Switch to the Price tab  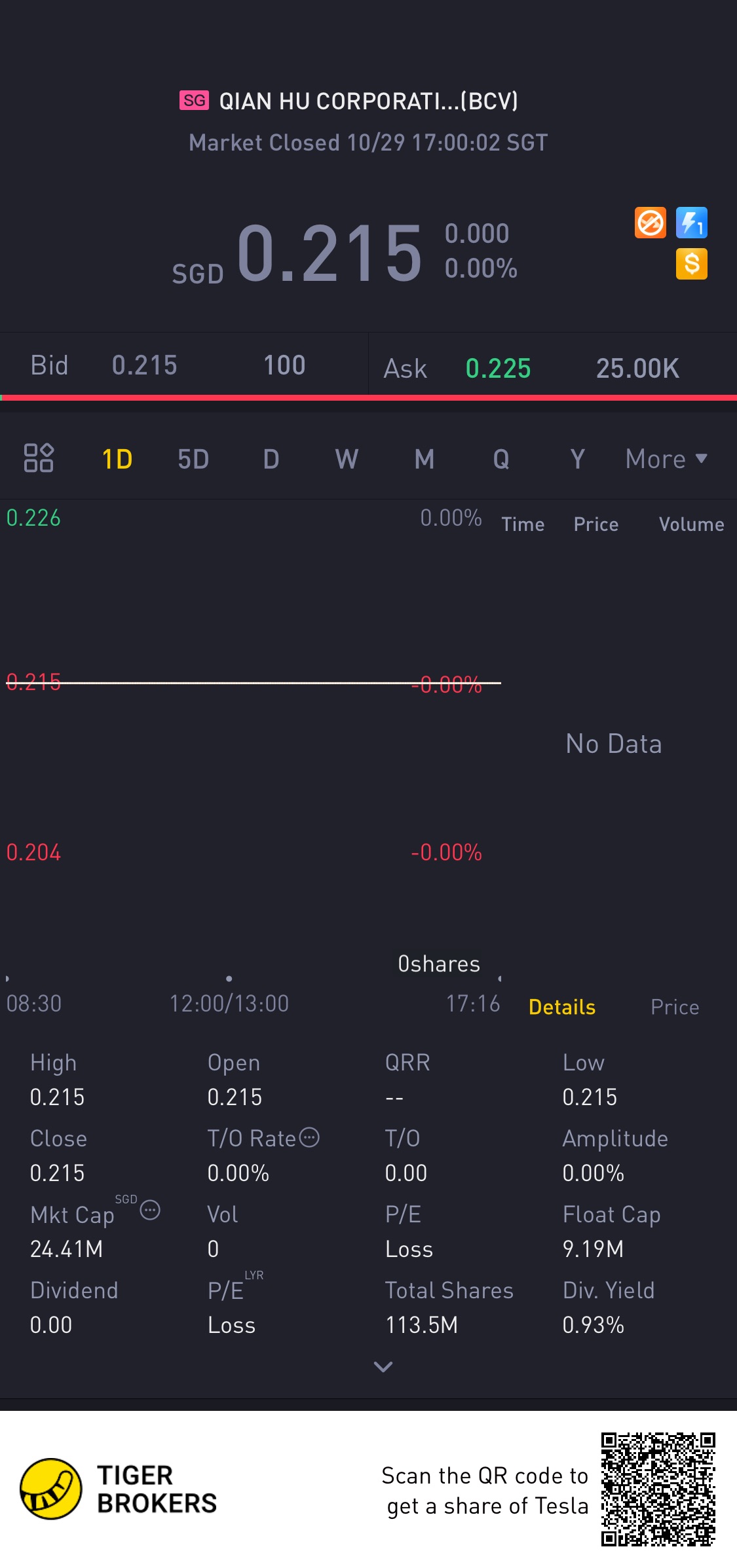click(675, 1007)
